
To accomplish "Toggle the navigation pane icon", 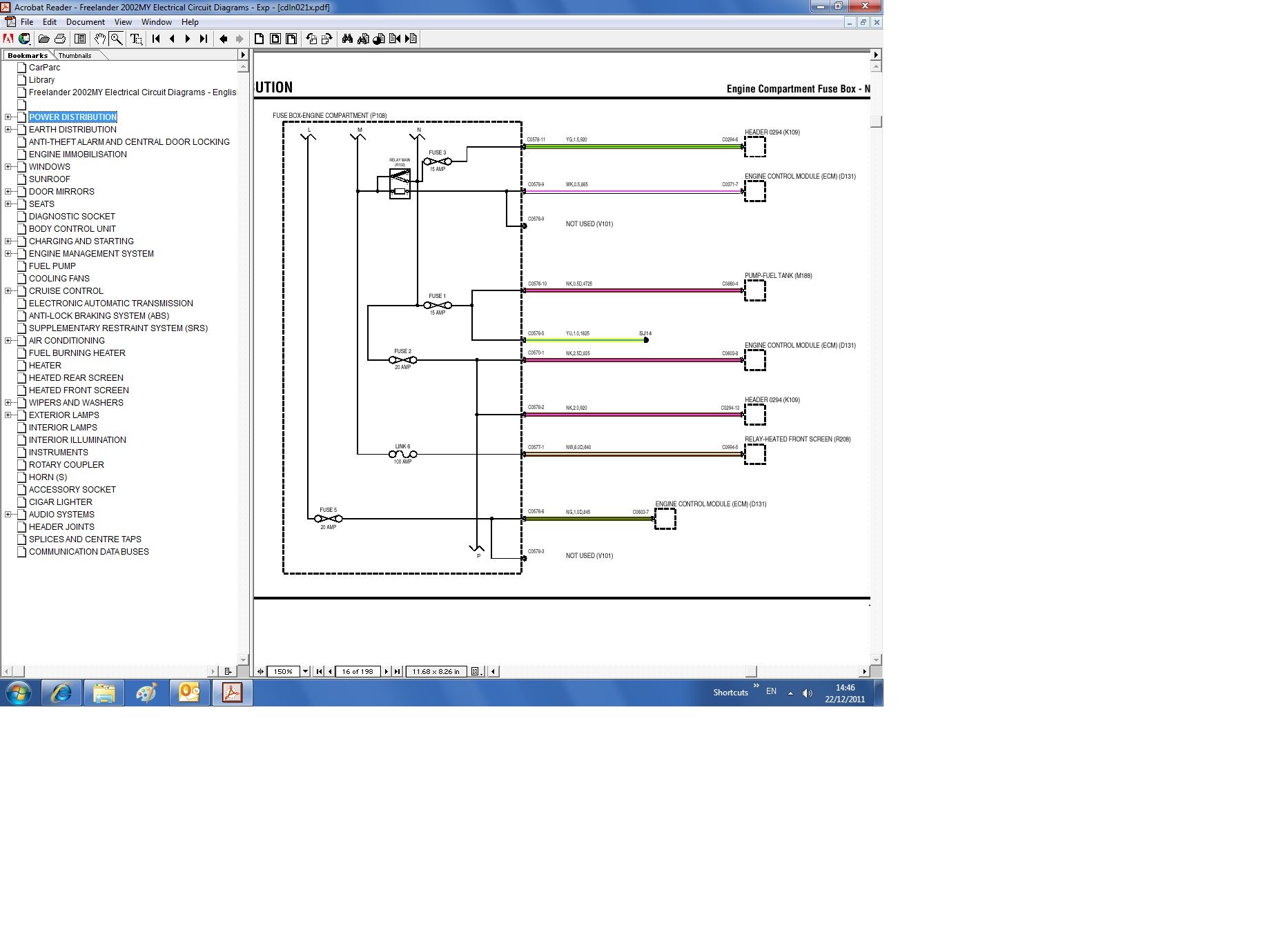I will click(x=80, y=39).
